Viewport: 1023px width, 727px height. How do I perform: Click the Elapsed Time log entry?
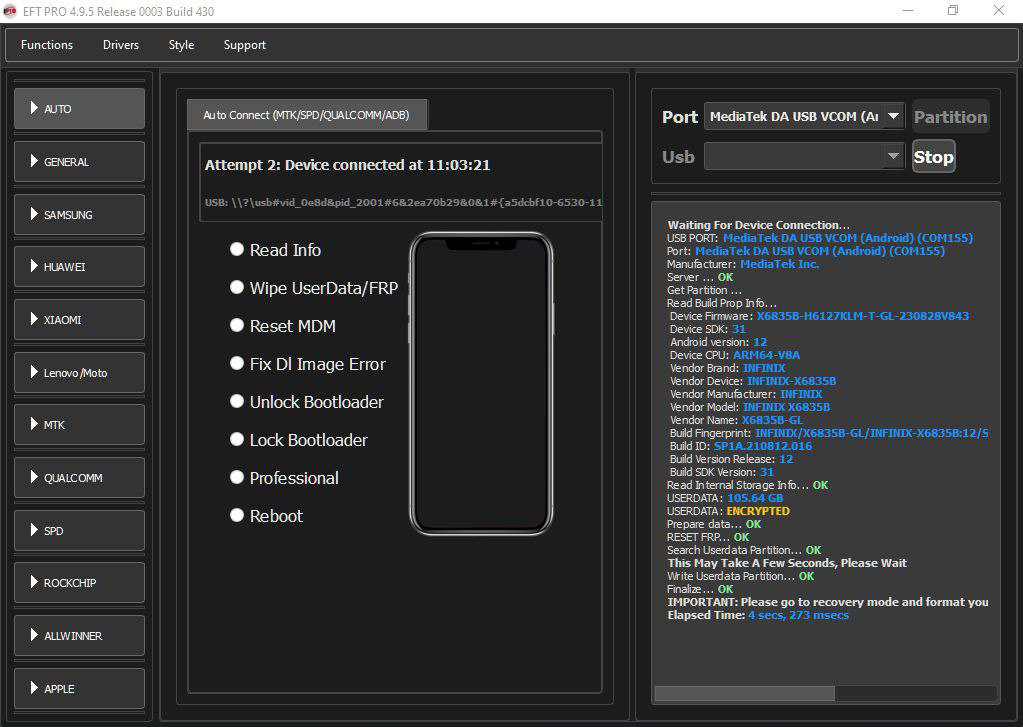(x=758, y=615)
